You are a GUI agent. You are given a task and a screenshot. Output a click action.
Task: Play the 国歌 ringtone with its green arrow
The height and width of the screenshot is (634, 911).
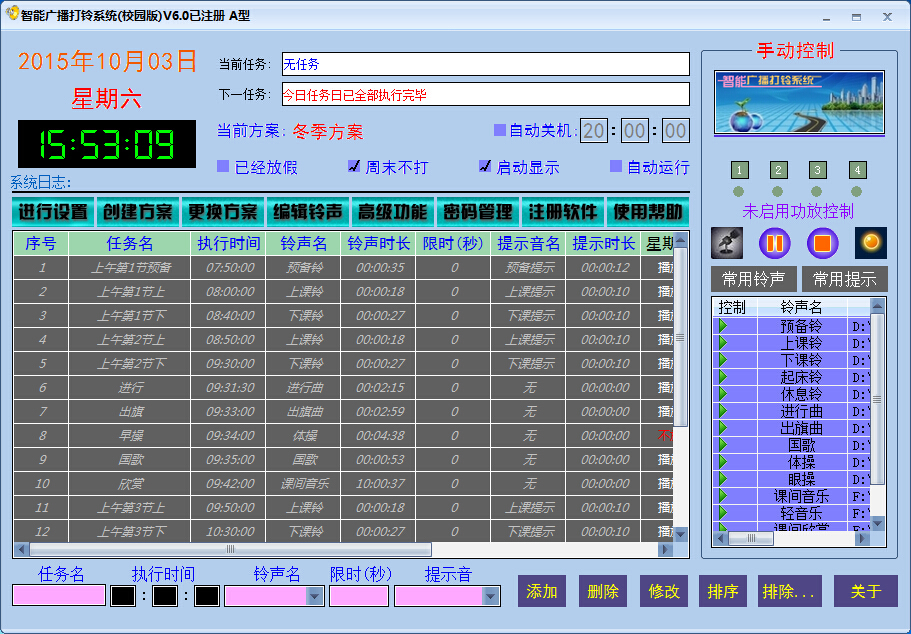coord(723,445)
